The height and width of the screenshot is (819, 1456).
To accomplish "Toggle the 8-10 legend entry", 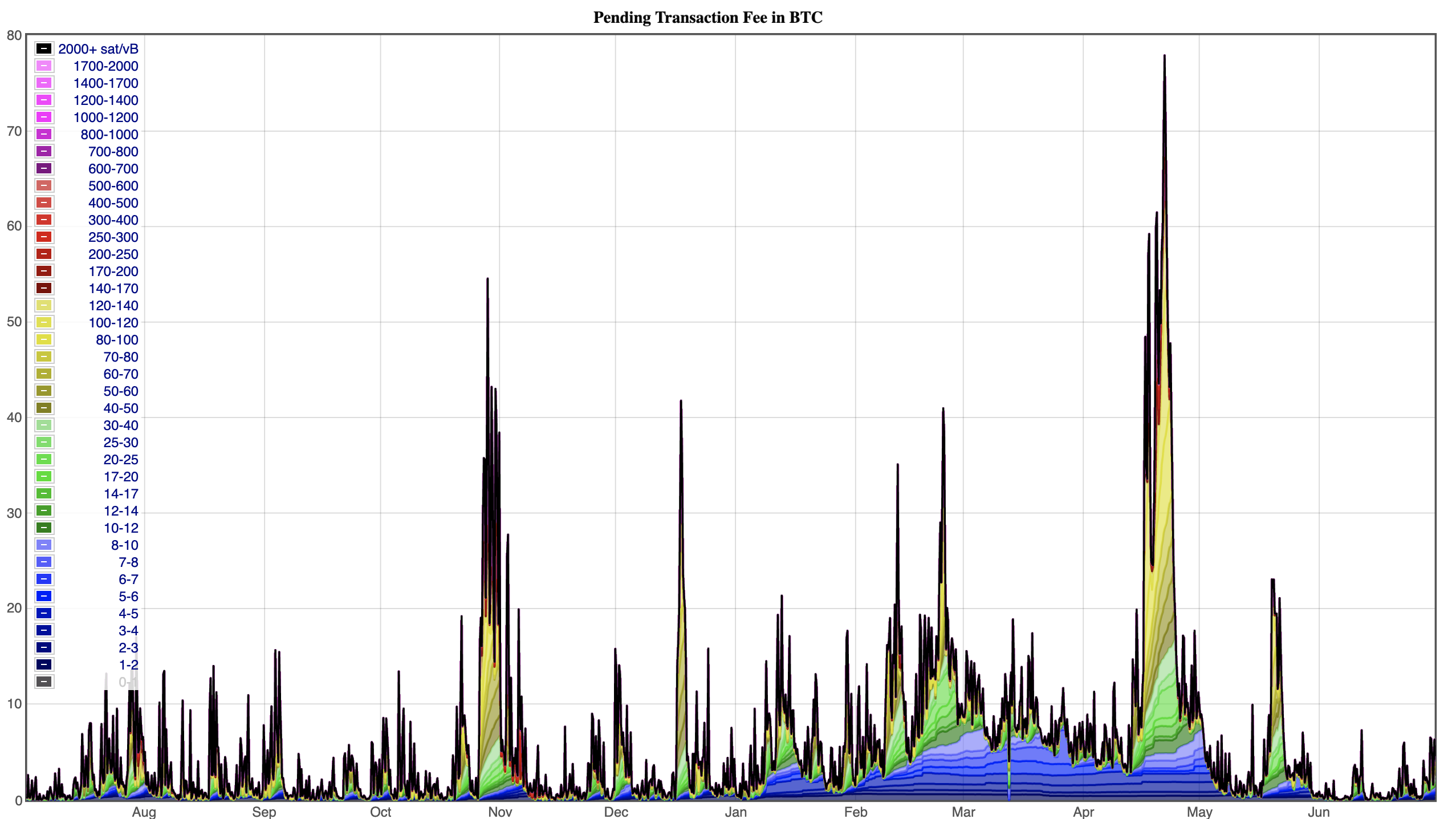I will point(44,545).
